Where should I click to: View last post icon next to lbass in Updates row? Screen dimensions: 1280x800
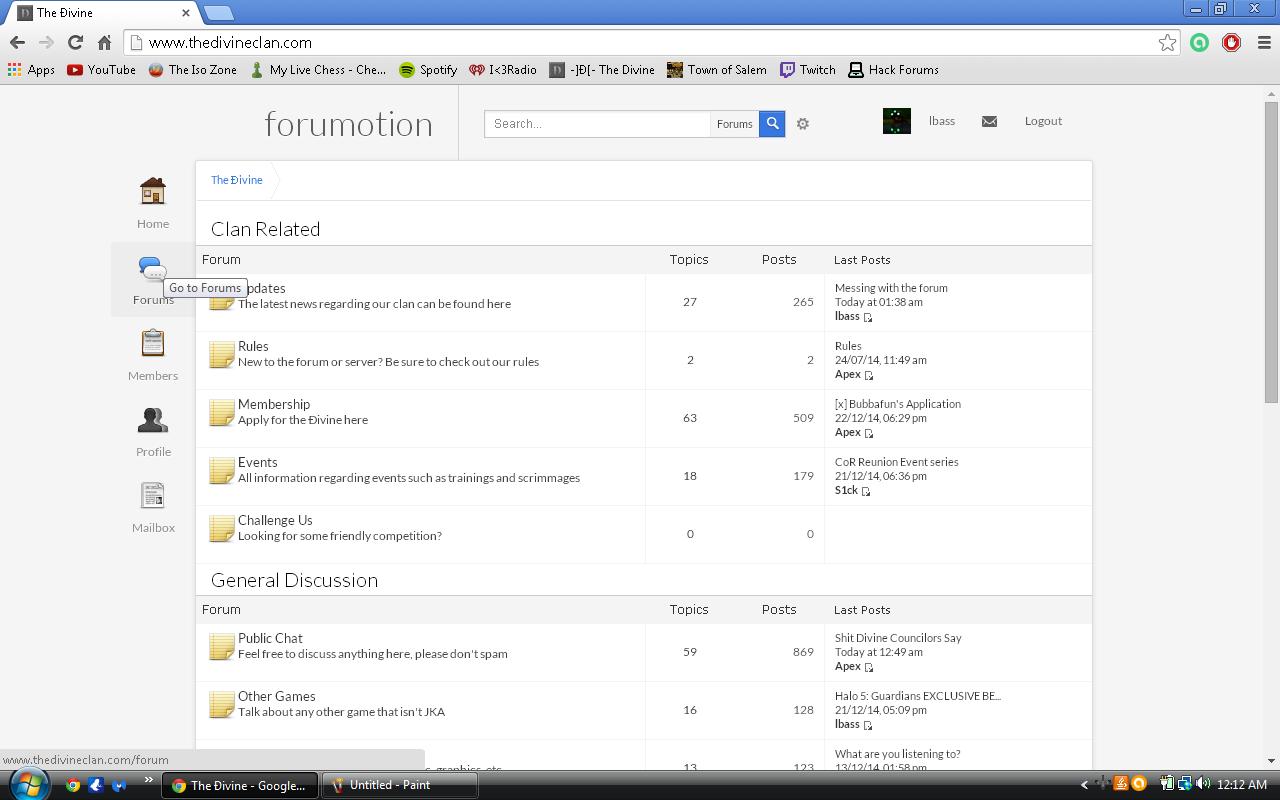pyautogui.click(x=868, y=317)
